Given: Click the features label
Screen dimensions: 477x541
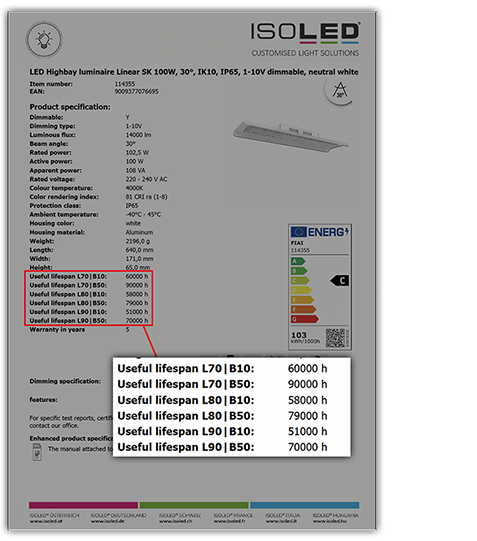Looking at the screenshot, I should [43, 400].
